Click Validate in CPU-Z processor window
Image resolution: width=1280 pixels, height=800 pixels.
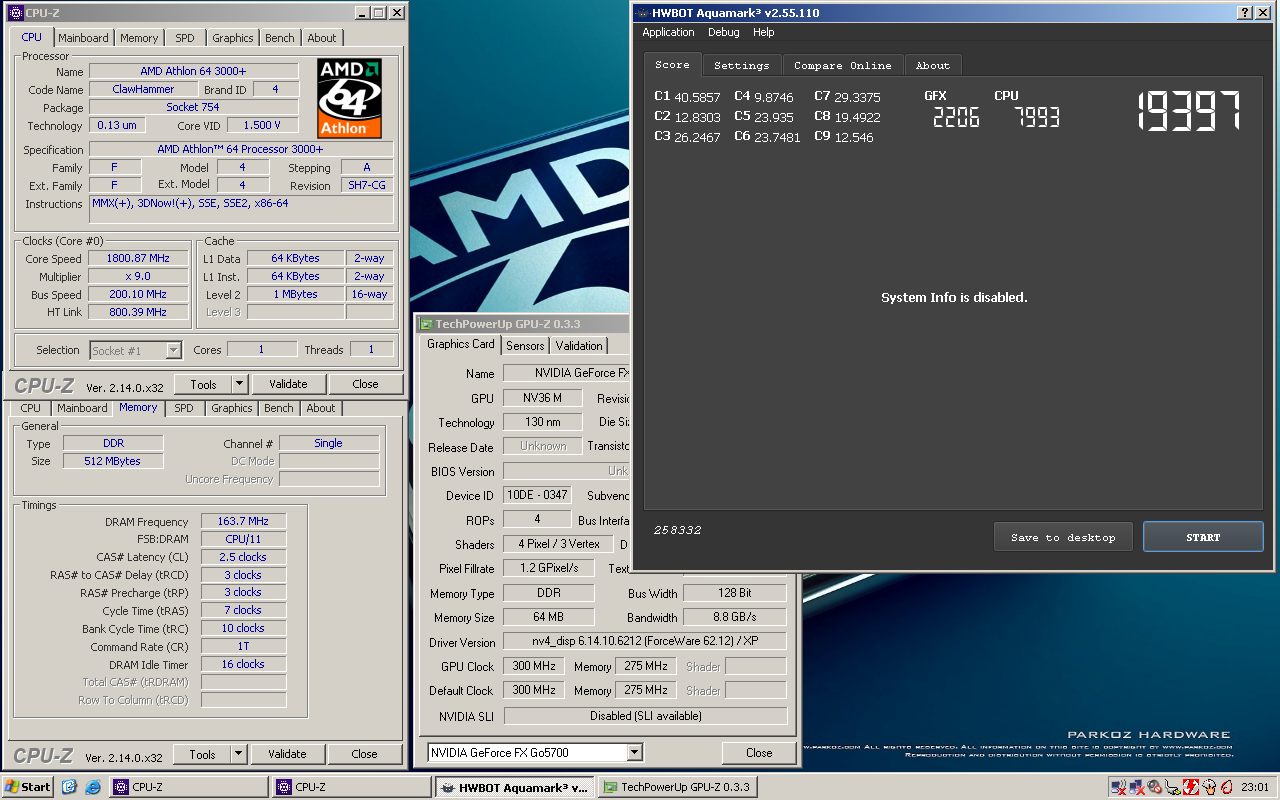coord(288,384)
